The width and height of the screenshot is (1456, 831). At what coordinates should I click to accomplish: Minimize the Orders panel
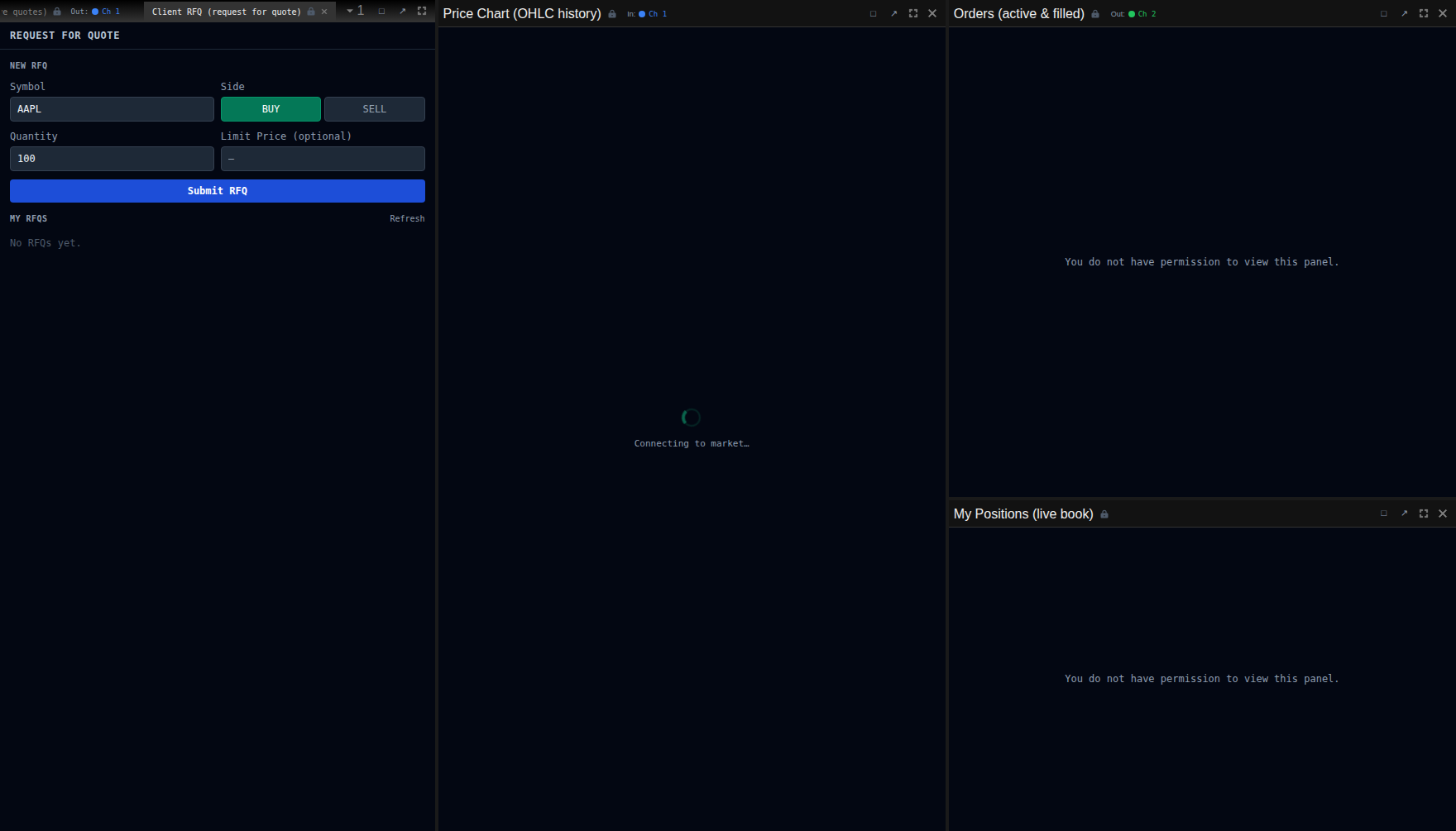click(1384, 14)
